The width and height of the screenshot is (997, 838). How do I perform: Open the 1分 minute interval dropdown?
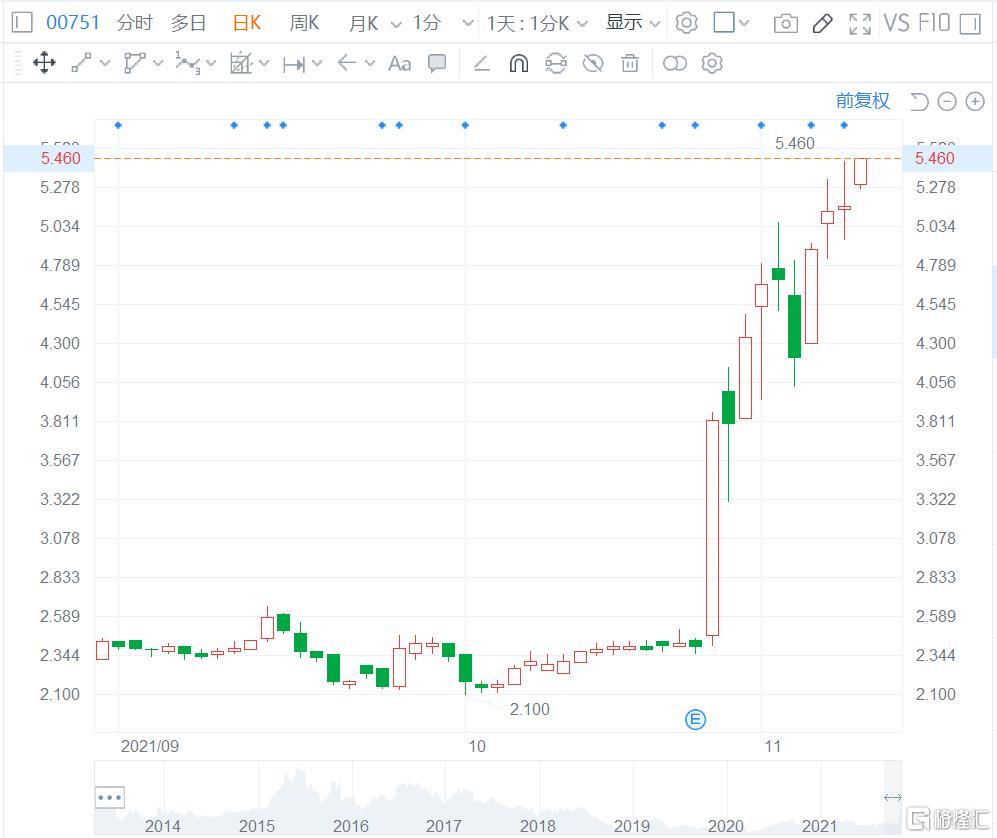(443, 23)
